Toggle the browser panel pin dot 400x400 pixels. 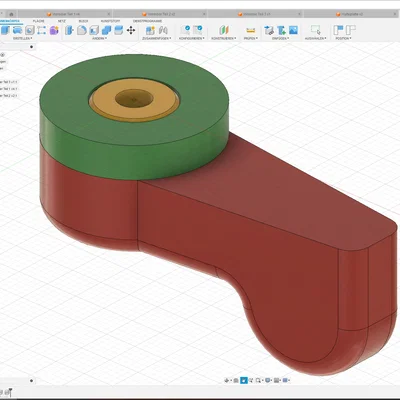pos(31,47)
